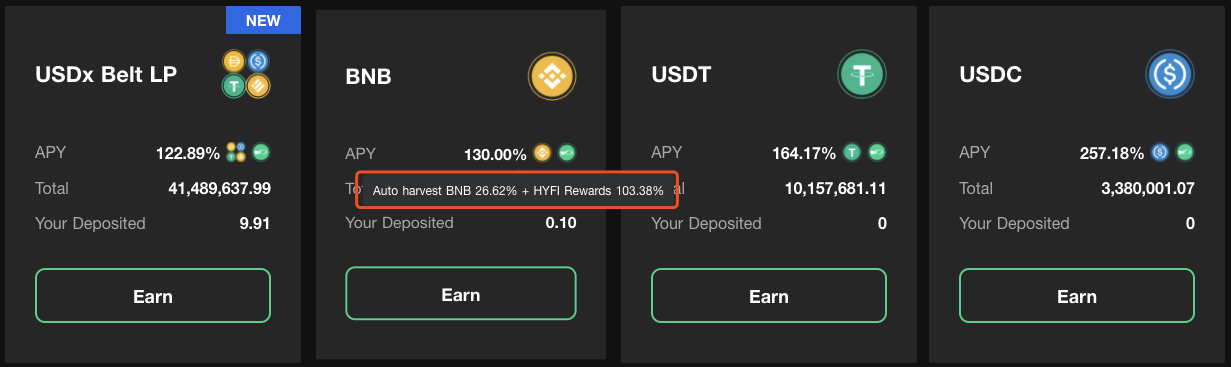Viewport: 1231px width, 367px height.
Task: Click the BNB deposited amount 0.10
Action: [561, 222]
